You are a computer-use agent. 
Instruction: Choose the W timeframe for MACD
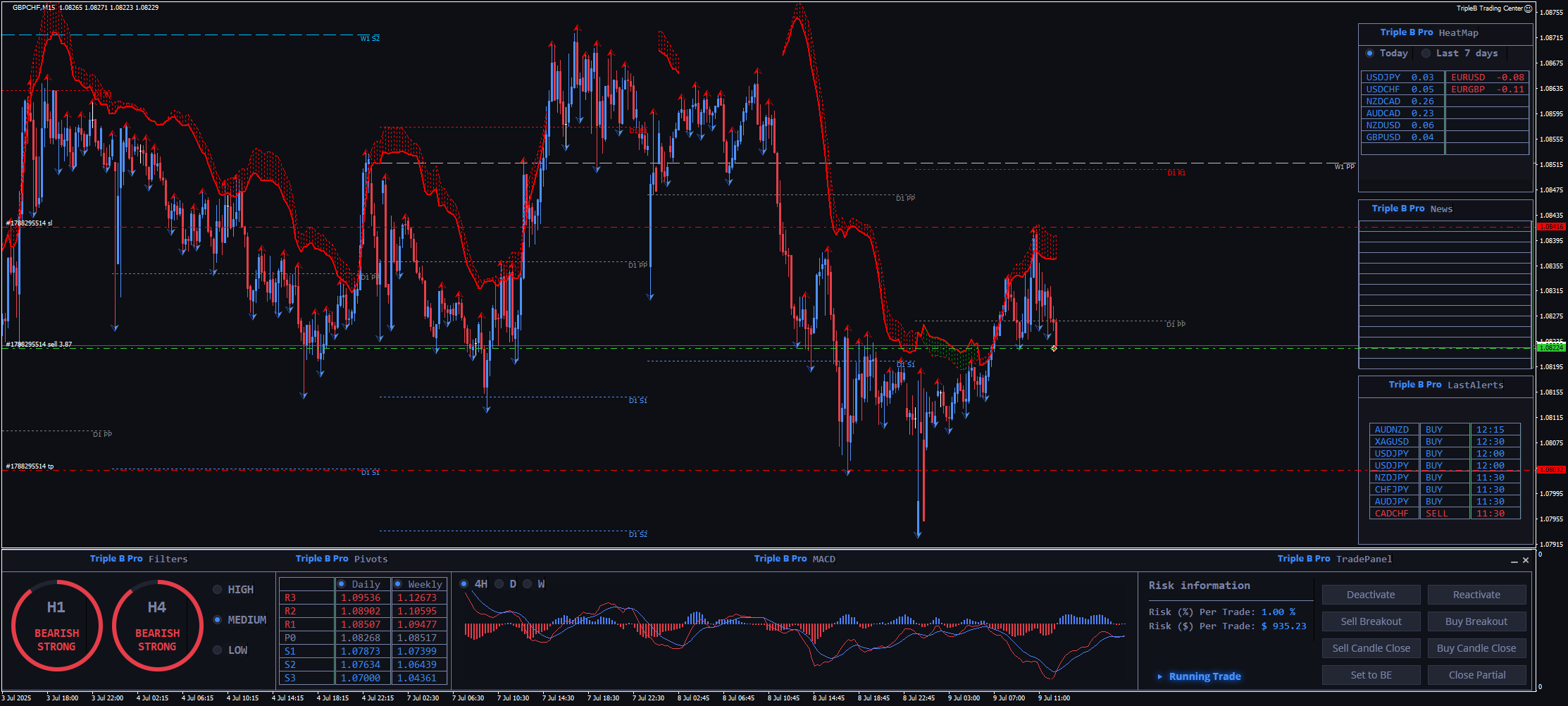[x=528, y=584]
